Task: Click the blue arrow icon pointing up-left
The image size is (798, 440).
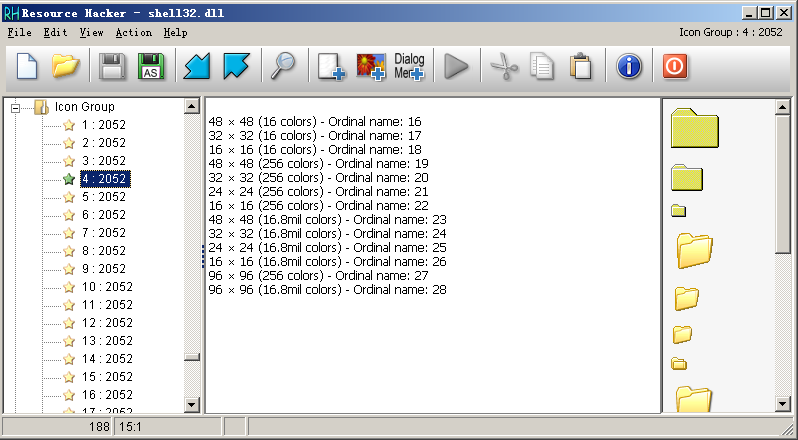Action: point(236,66)
